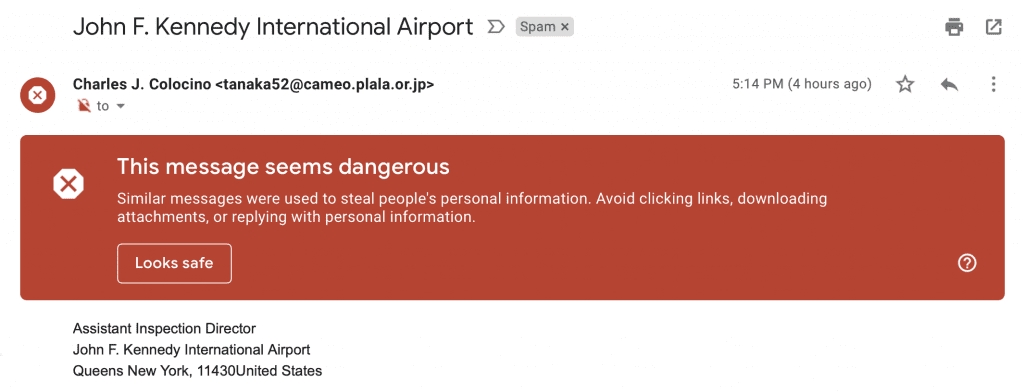This screenshot has height=392, width=1024.
Task: Reply using the arrow icon
Action: (x=950, y=84)
